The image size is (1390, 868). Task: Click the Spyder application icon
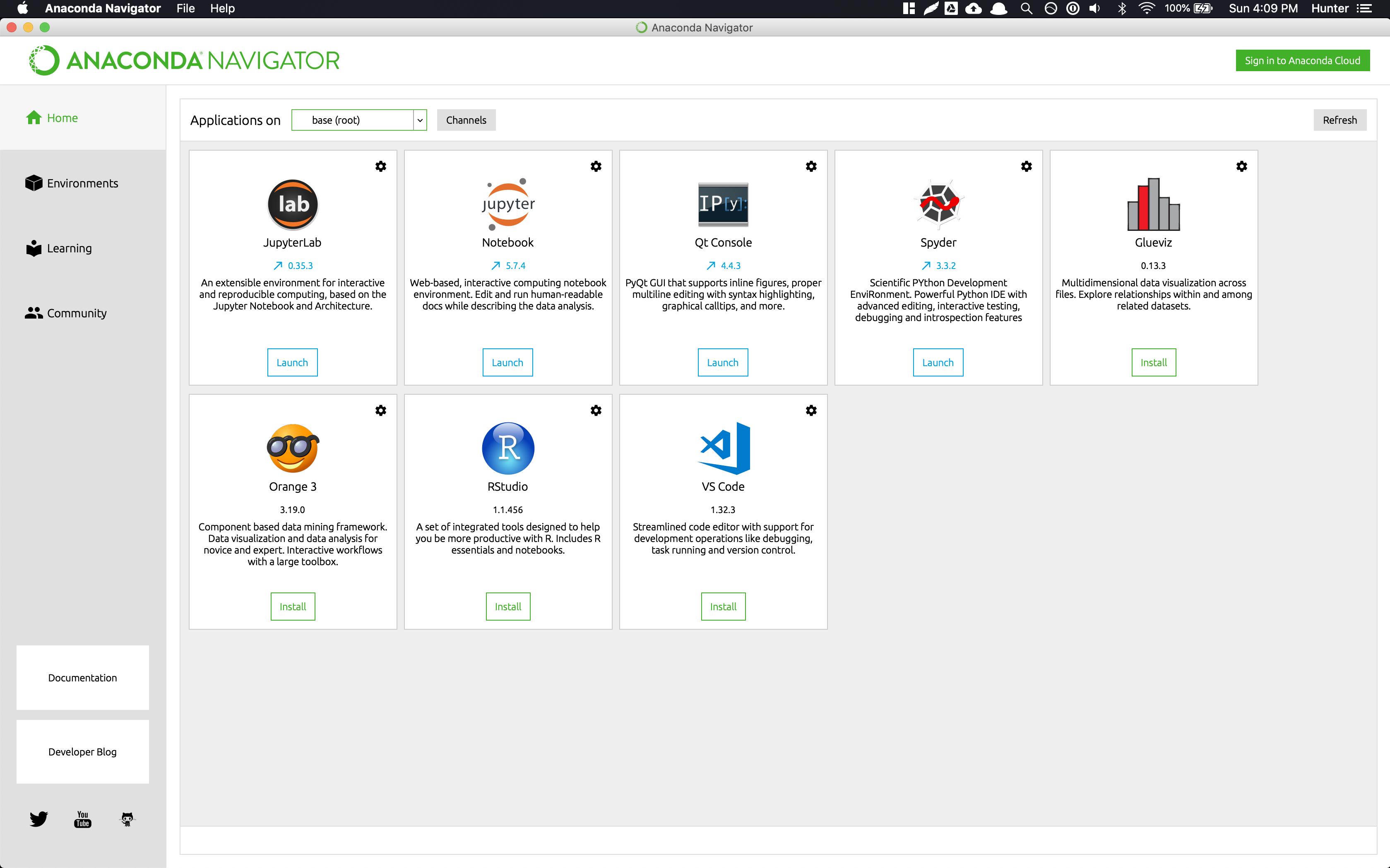click(x=938, y=203)
